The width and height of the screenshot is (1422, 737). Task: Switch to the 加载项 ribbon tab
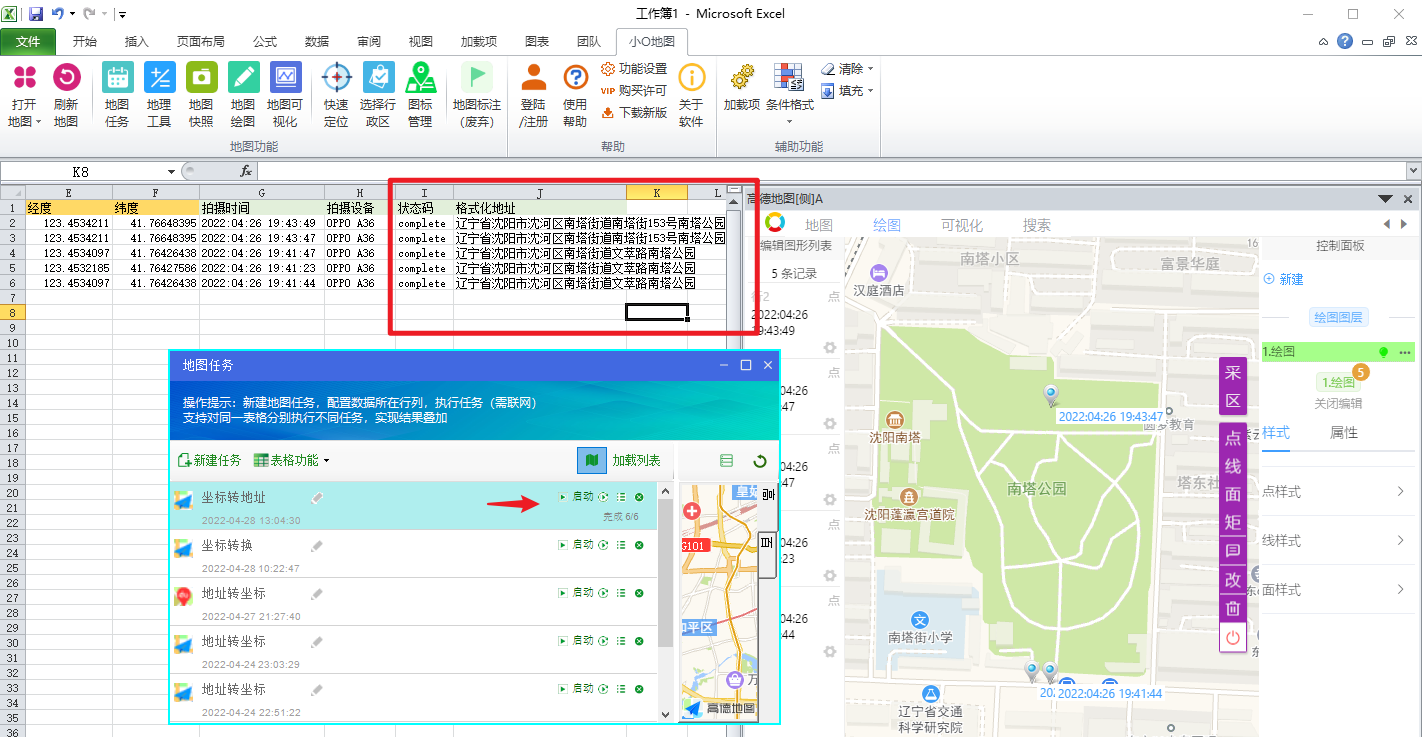[479, 42]
